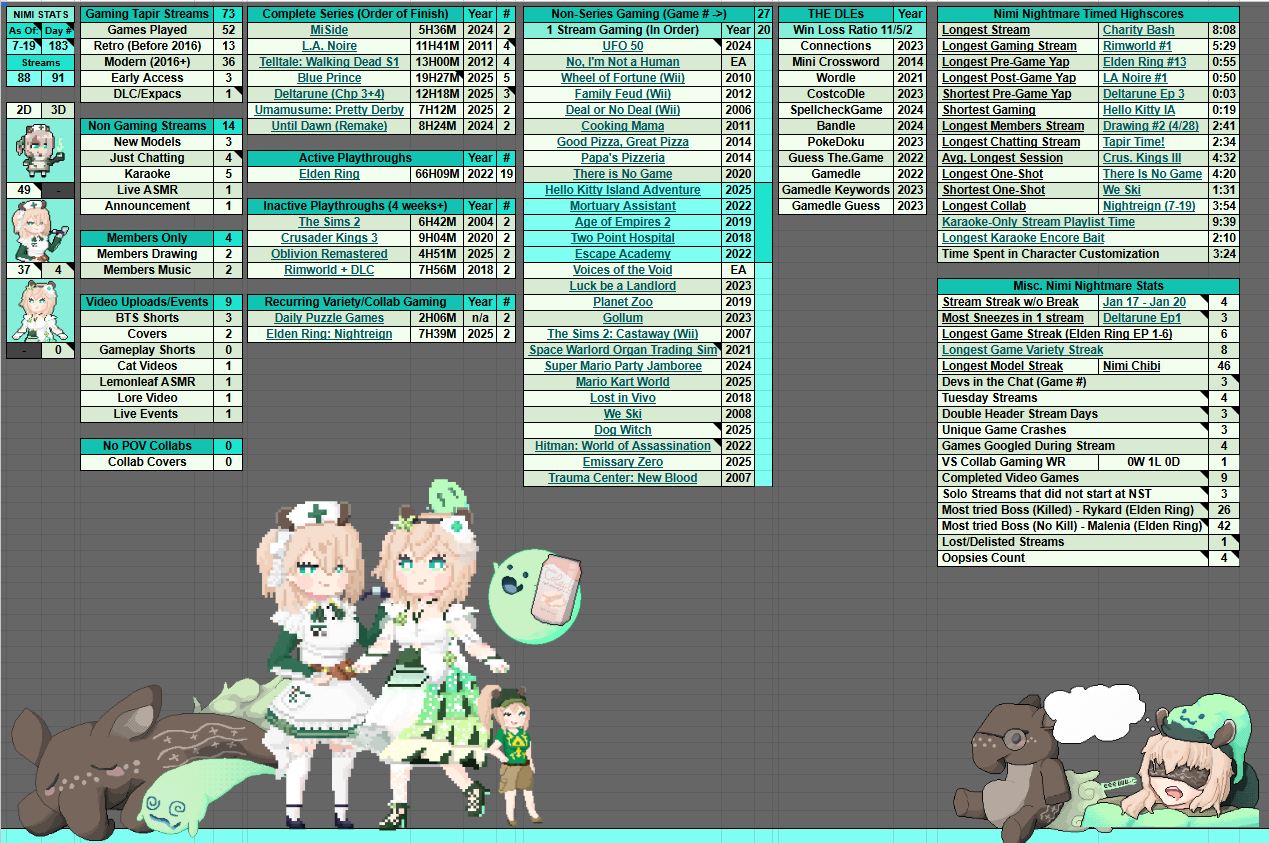The width and height of the screenshot is (1269, 843).
Task: Open Karaoke-Only Stream Playlist Time link
Action: (x=1038, y=222)
